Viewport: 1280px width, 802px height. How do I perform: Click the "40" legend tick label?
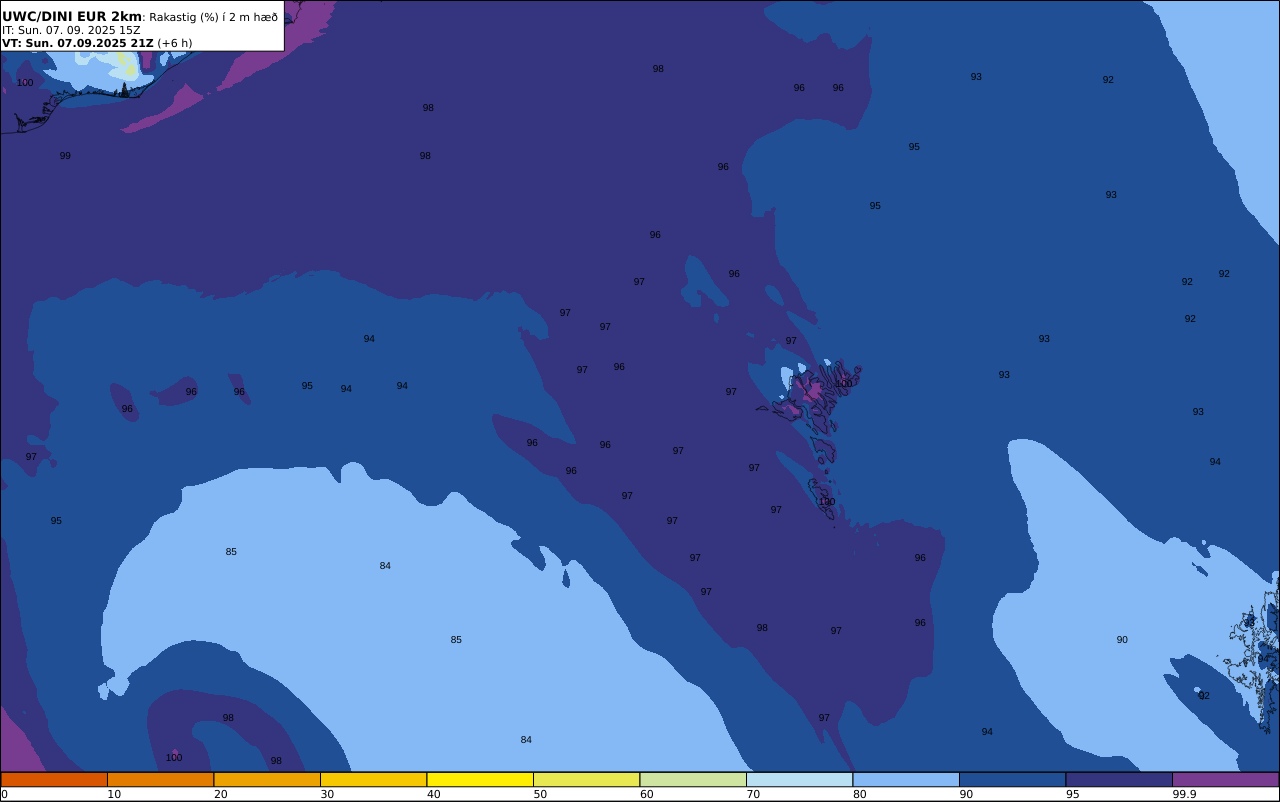click(433, 794)
